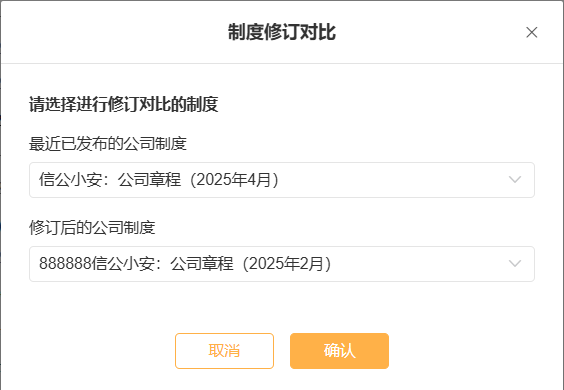Screen dimensions: 564x390
Task: Select the 888888信公小安：公司章程（2025年2月）value text
Action: pos(185,264)
